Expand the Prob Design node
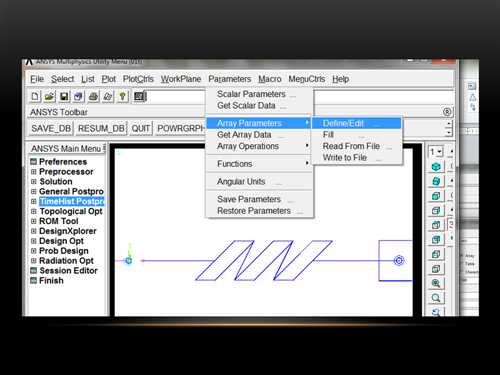Image resolution: width=500 pixels, height=375 pixels. tap(33, 251)
